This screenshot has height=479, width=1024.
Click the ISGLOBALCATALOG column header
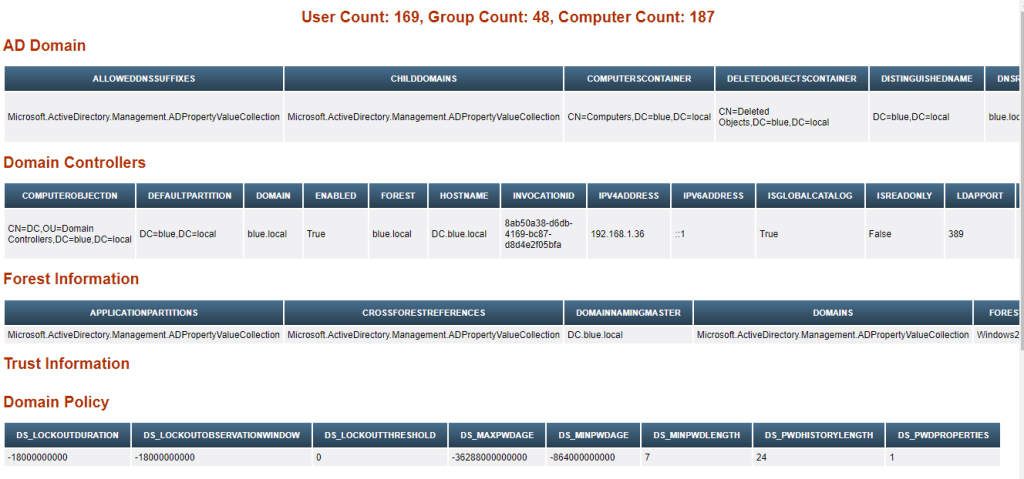tap(804, 196)
